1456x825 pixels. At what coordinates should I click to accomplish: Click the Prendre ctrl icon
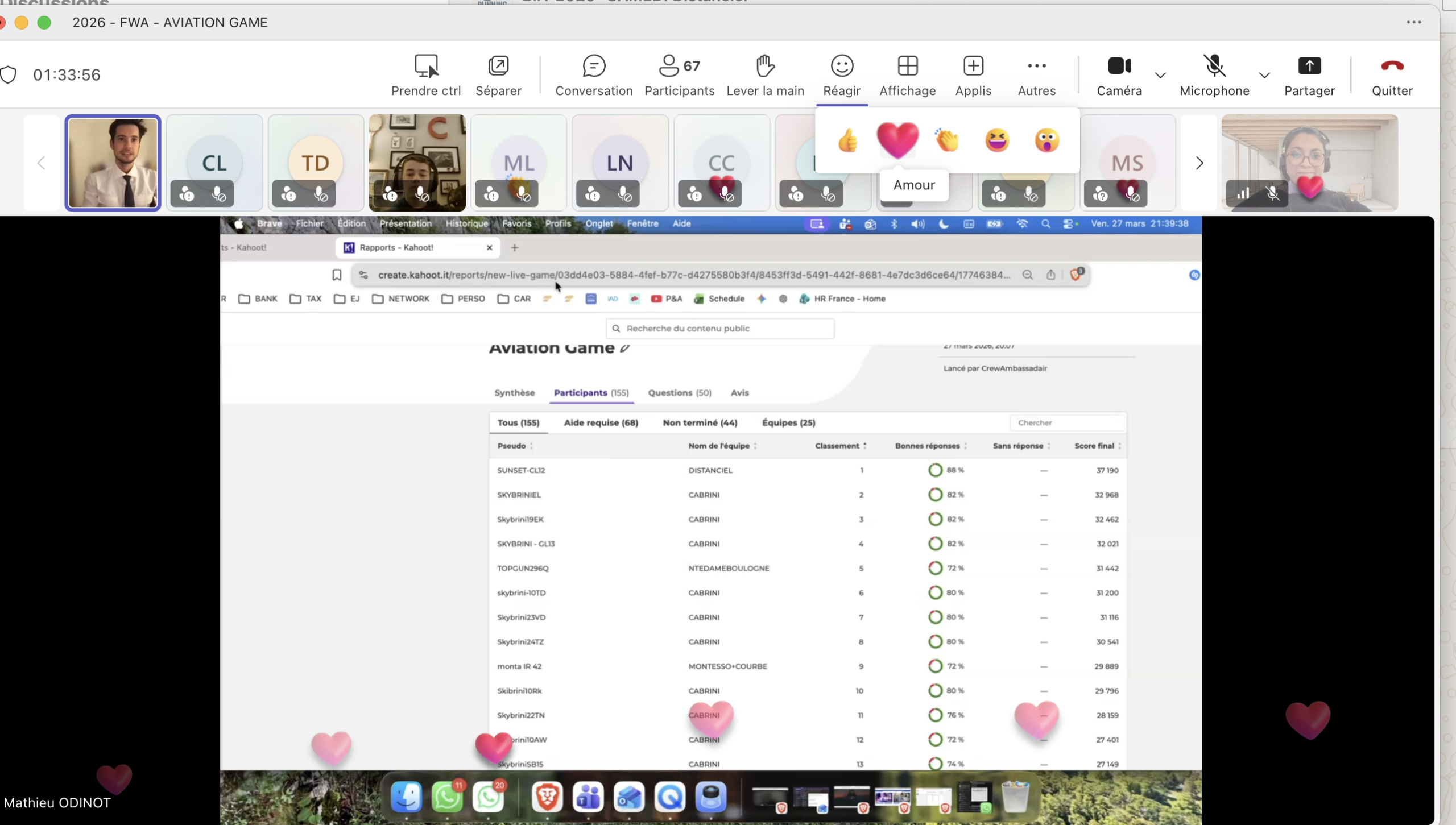tap(425, 67)
